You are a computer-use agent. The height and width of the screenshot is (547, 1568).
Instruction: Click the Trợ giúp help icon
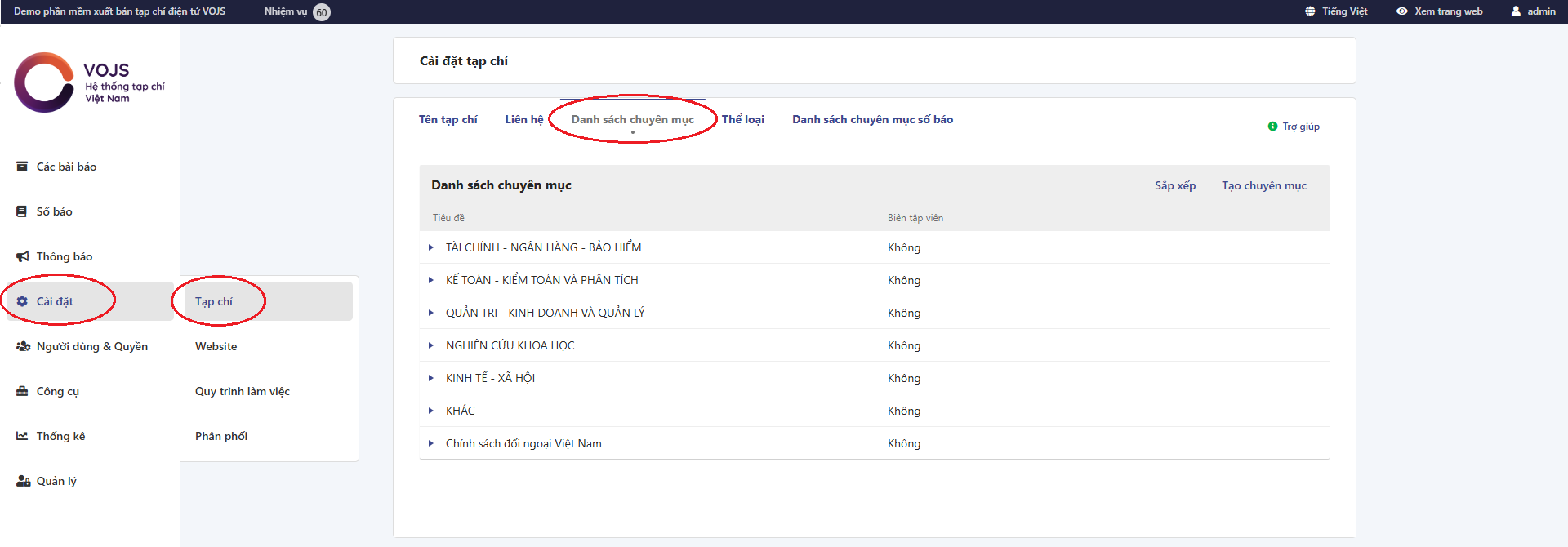point(1272,127)
